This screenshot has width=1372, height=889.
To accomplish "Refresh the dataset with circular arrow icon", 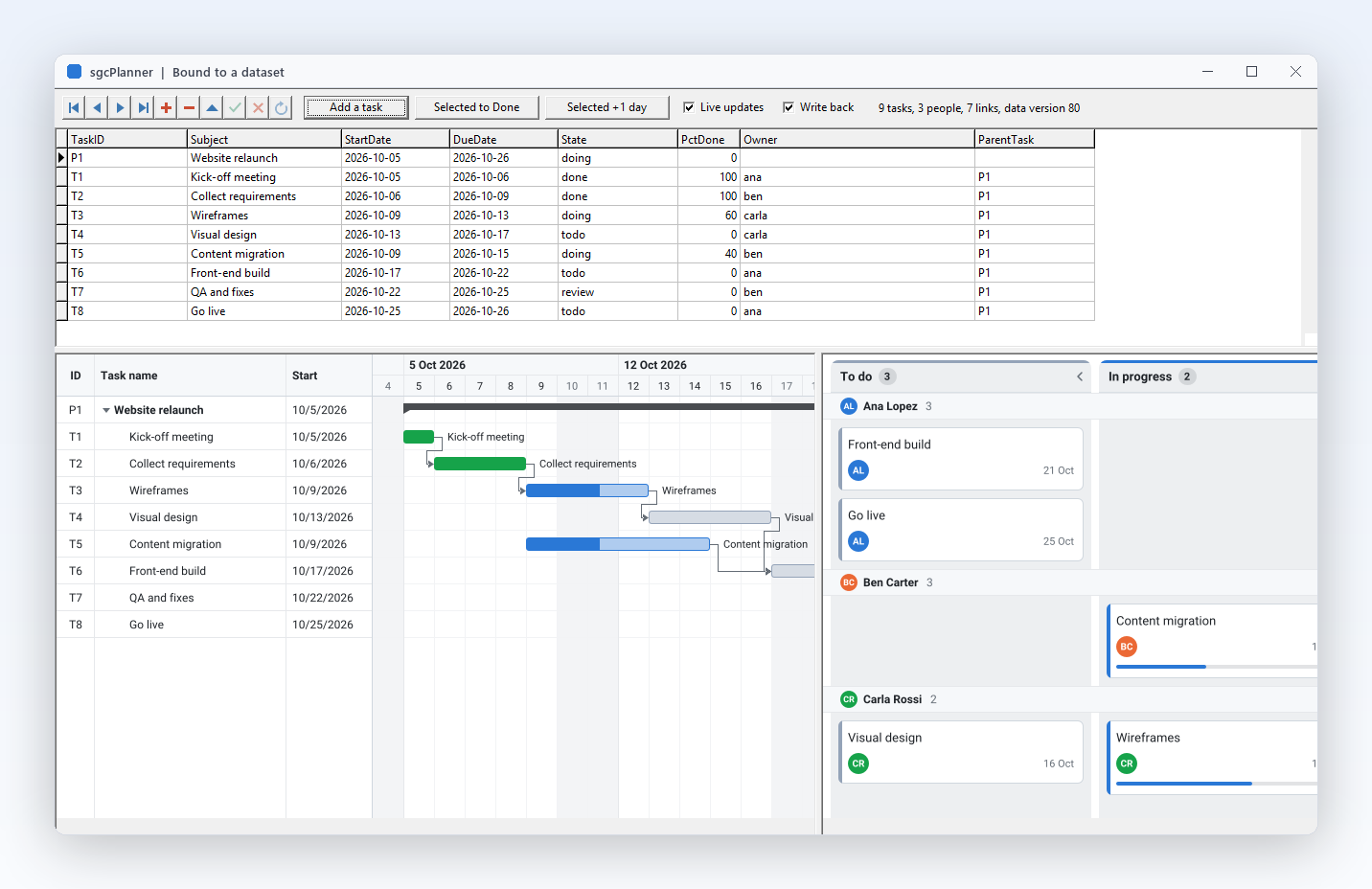I will [281, 107].
